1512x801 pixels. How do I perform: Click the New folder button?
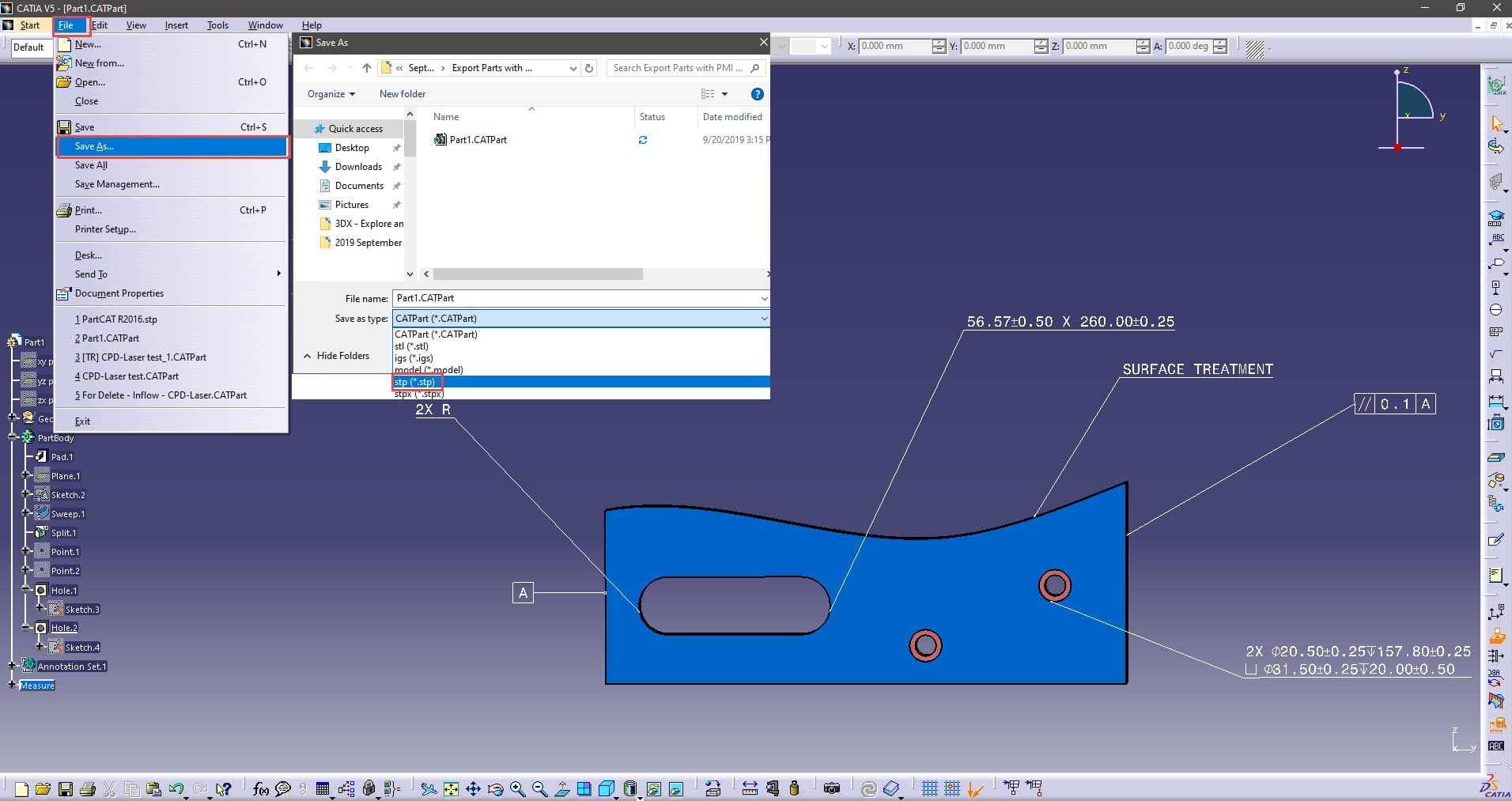pos(402,93)
